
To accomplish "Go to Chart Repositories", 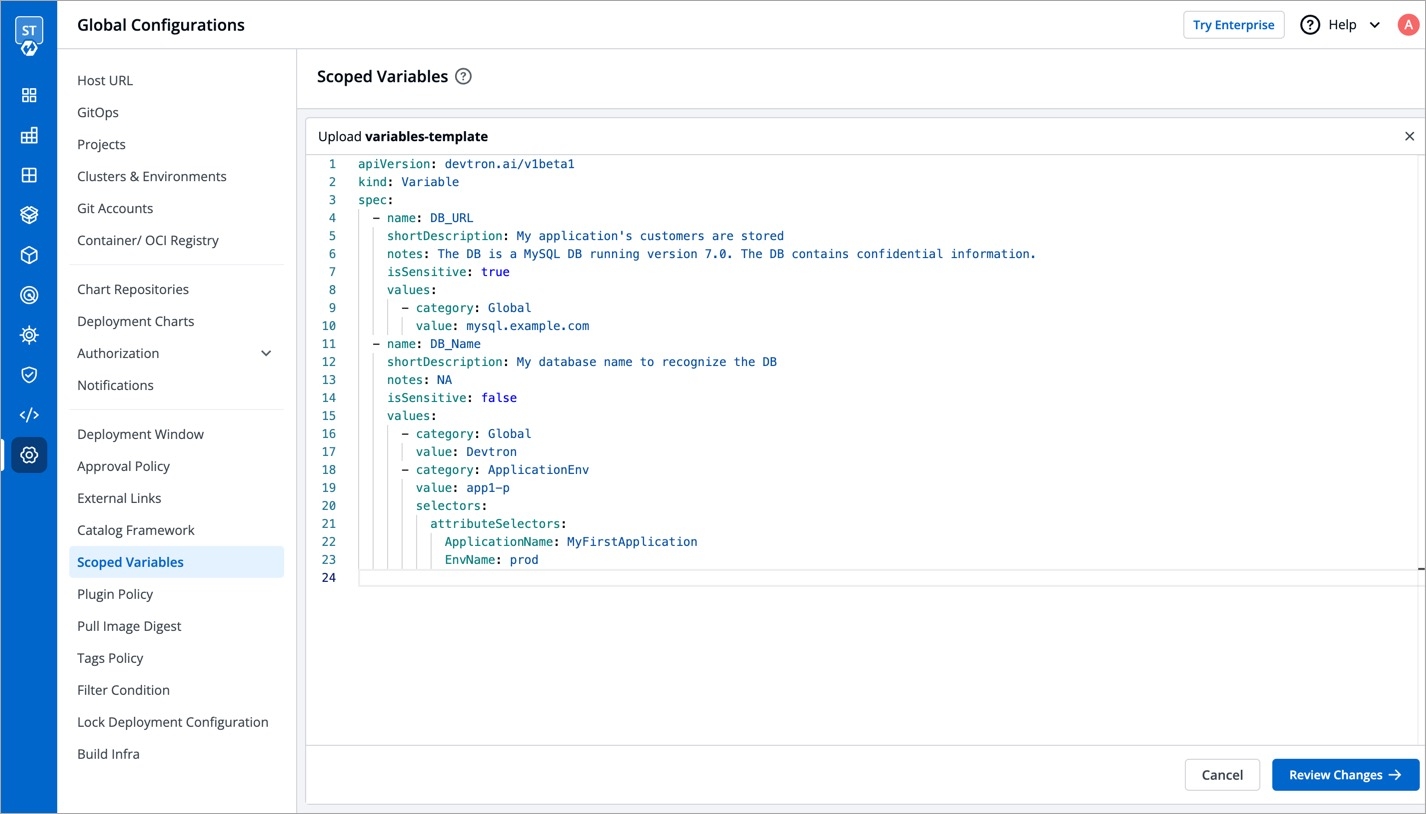I will tap(133, 289).
